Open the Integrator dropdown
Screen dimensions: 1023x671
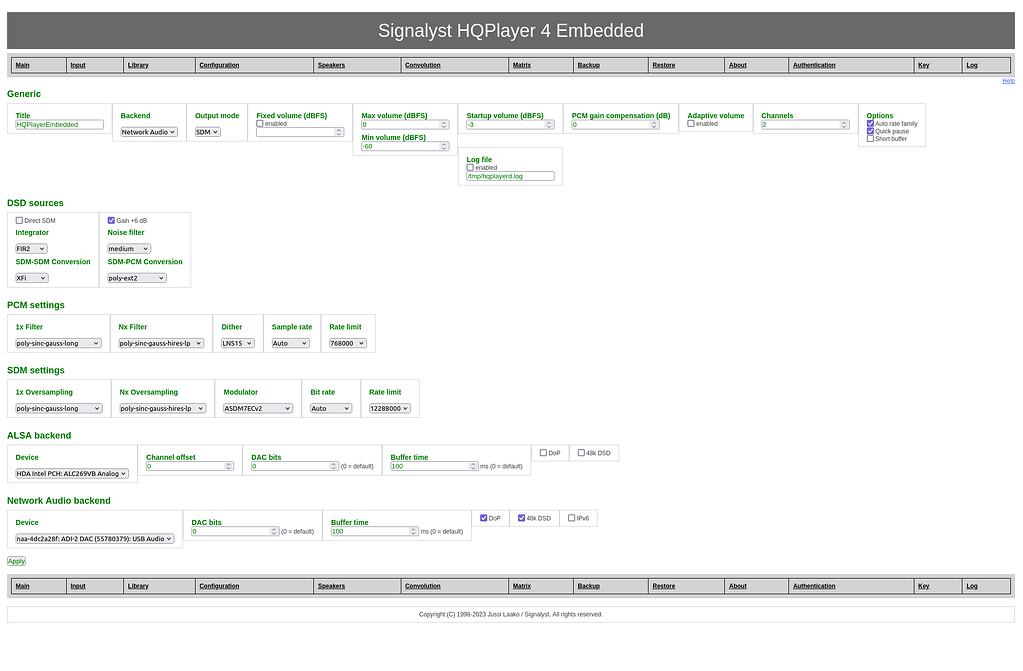click(x=31, y=249)
